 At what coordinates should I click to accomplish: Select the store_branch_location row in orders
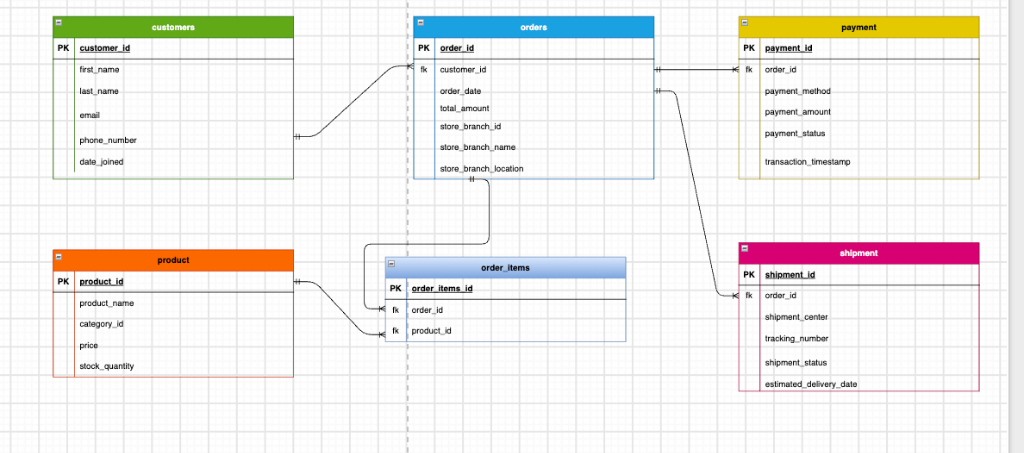pyautogui.click(x=534, y=168)
